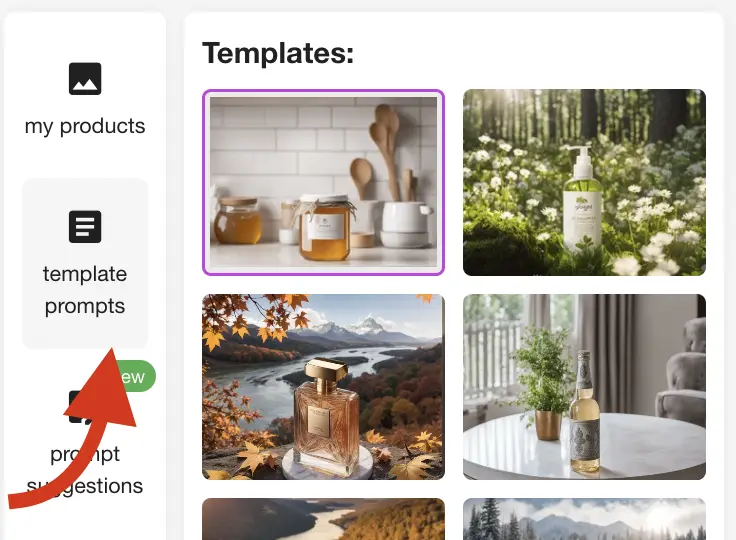Pick the snowy pine mountains template
The width and height of the screenshot is (736, 540).
pyautogui.click(x=584, y=519)
